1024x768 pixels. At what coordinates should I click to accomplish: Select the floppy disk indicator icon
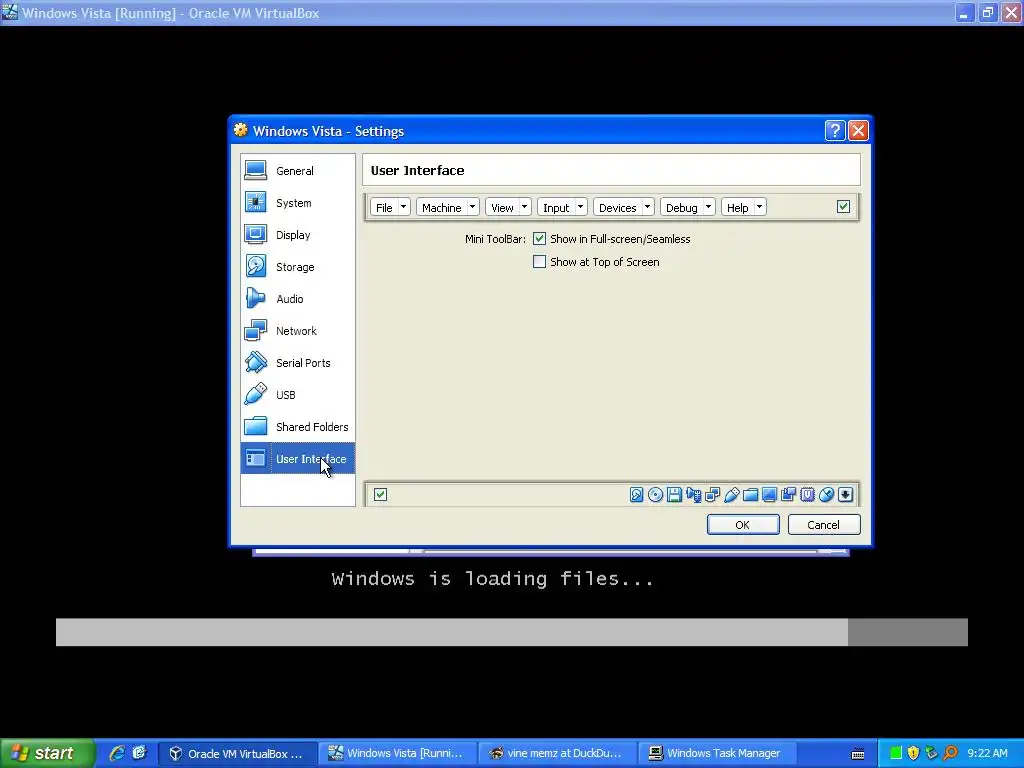click(675, 494)
